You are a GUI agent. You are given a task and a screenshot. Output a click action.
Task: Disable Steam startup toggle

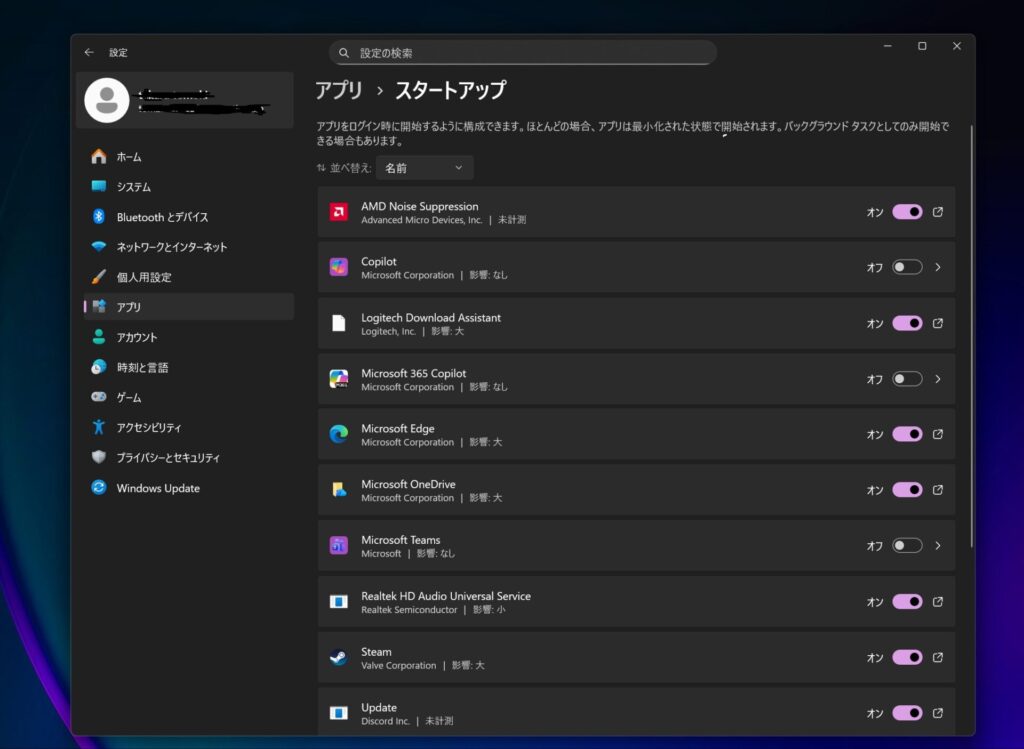pos(907,657)
